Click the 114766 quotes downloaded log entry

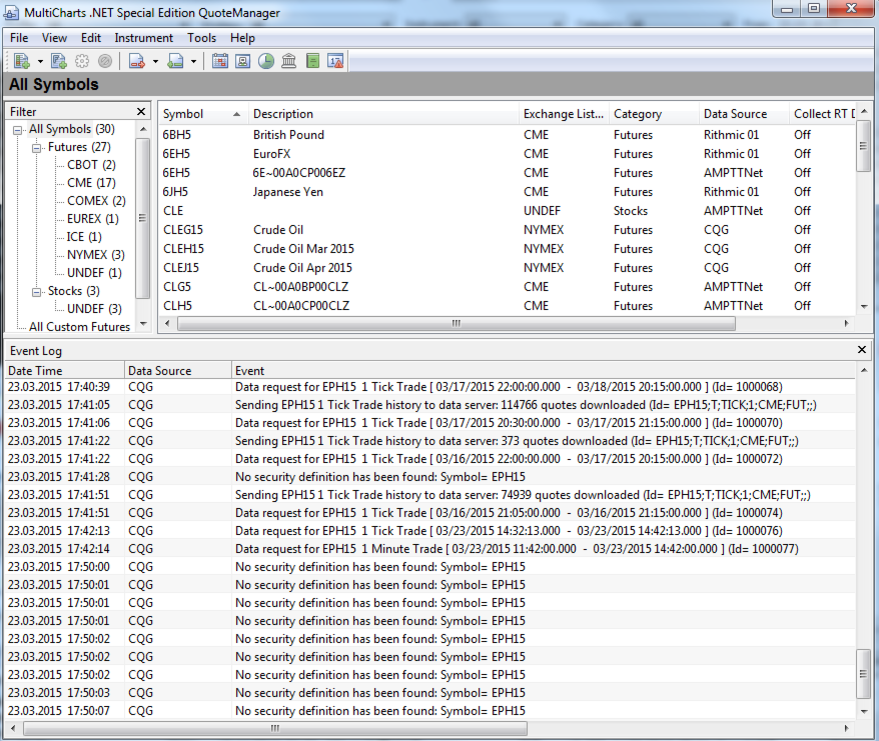(x=431, y=405)
